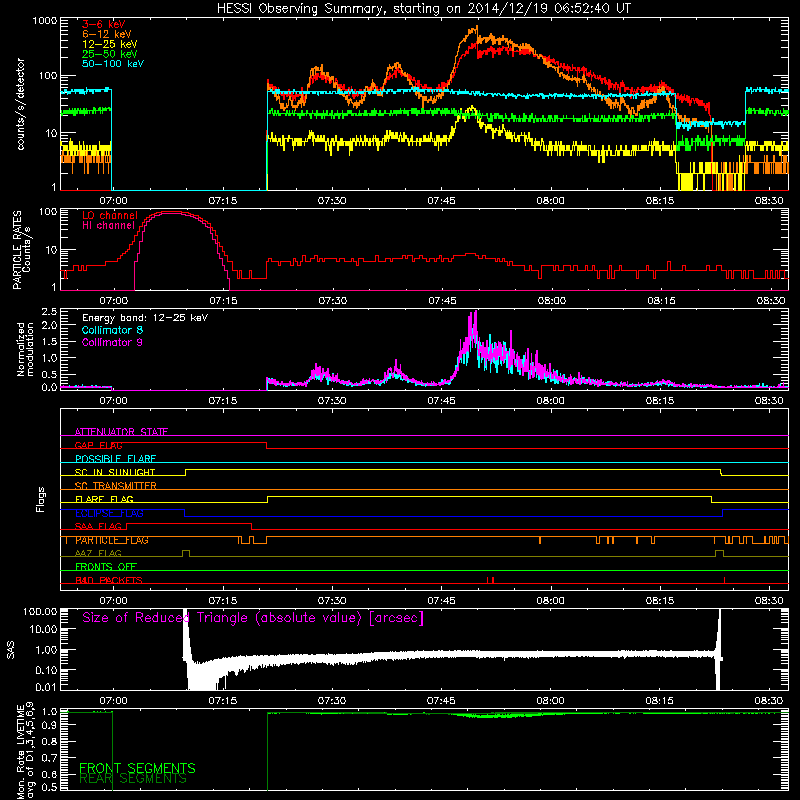800x800 pixels.
Task: Click the blue 'ECLIPSE FLAG' label
Action: point(109,513)
